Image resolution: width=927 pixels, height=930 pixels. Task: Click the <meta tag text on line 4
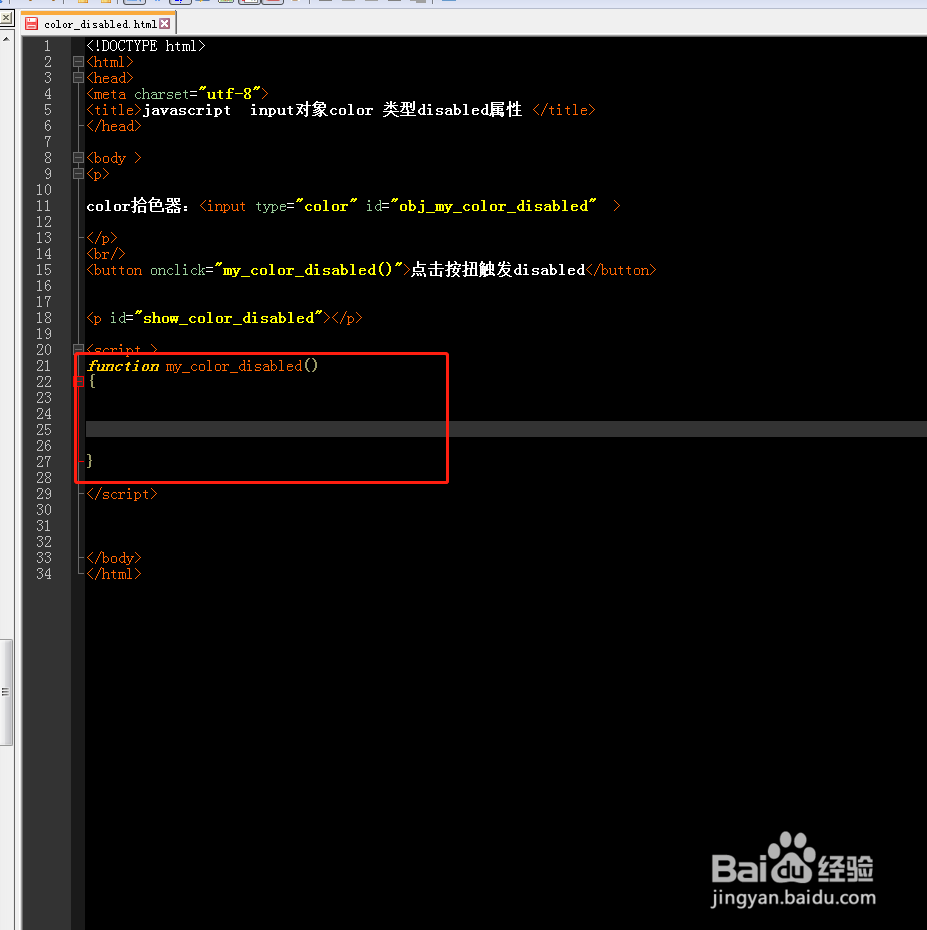[x=106, y=94]
